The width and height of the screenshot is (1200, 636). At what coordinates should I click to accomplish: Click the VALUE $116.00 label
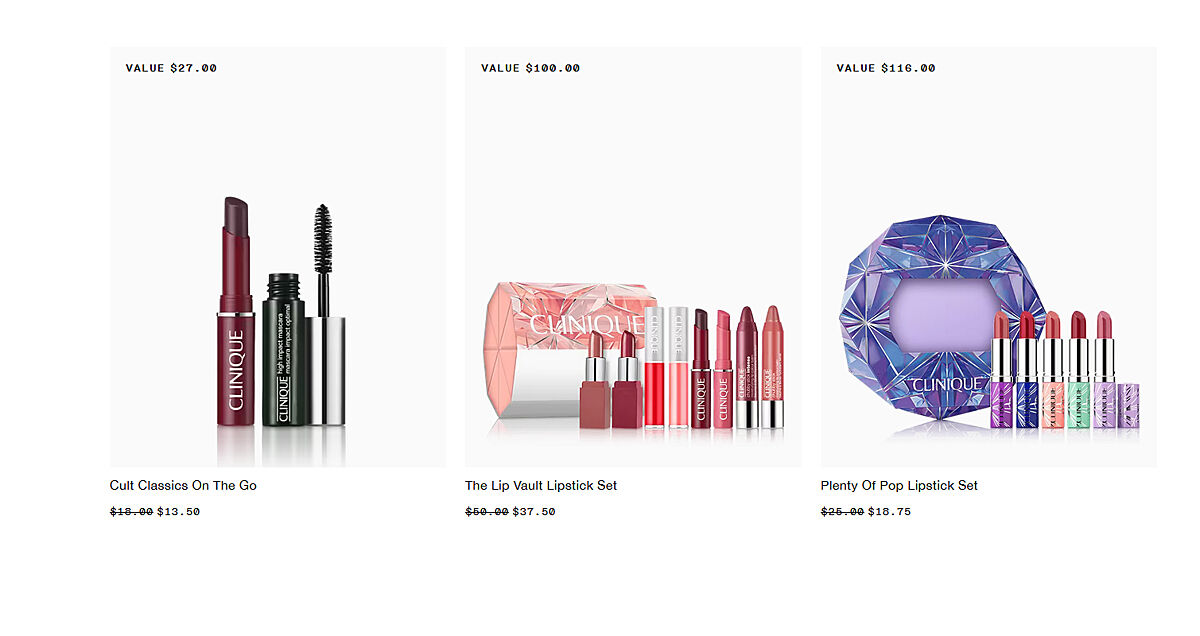click(x=886, y=68)
